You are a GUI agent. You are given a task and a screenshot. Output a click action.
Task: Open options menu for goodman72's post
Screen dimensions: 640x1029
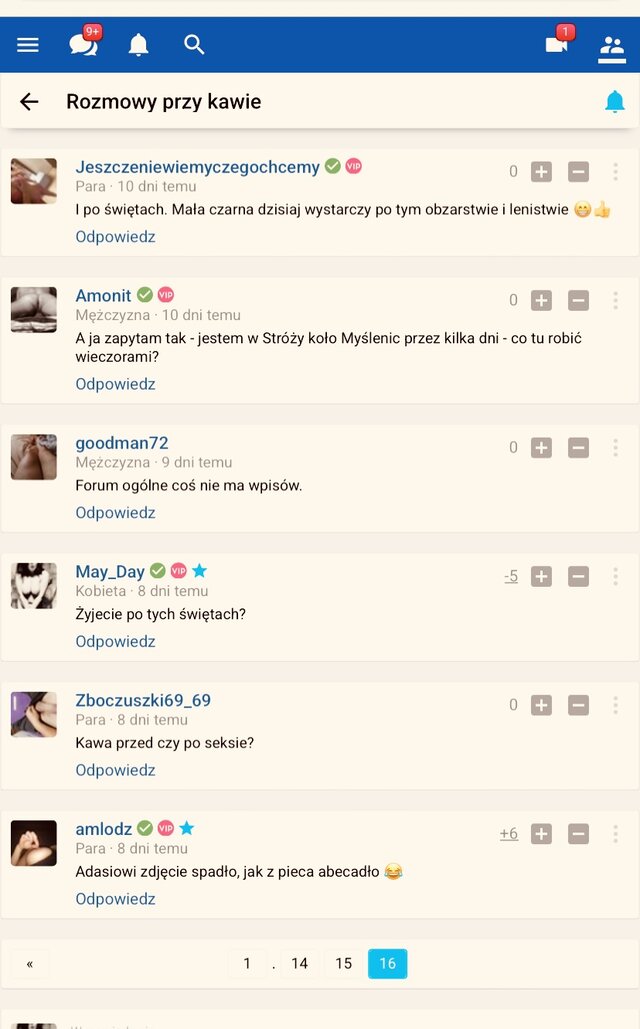615,448
